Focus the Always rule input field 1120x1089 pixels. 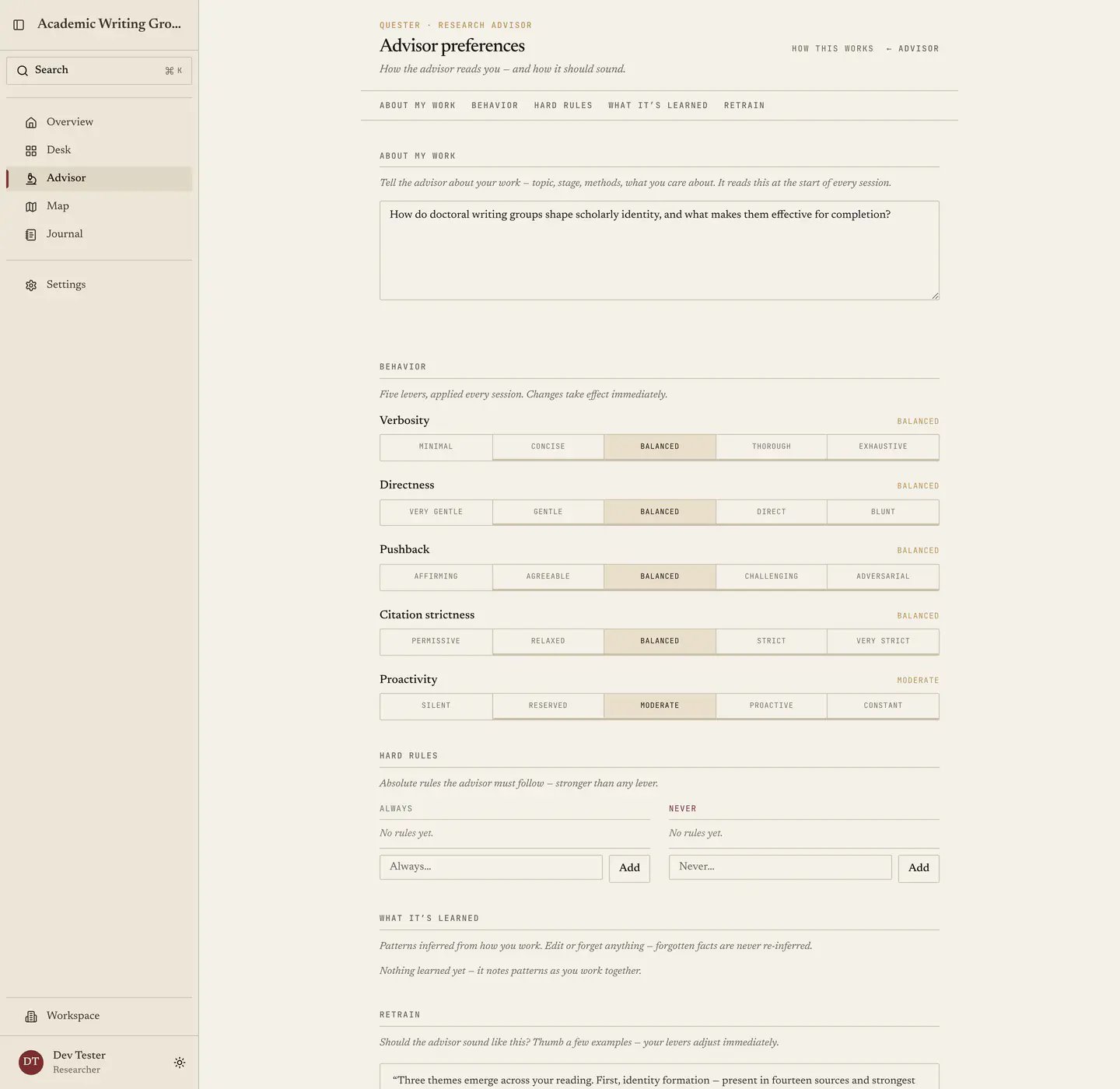491,867
